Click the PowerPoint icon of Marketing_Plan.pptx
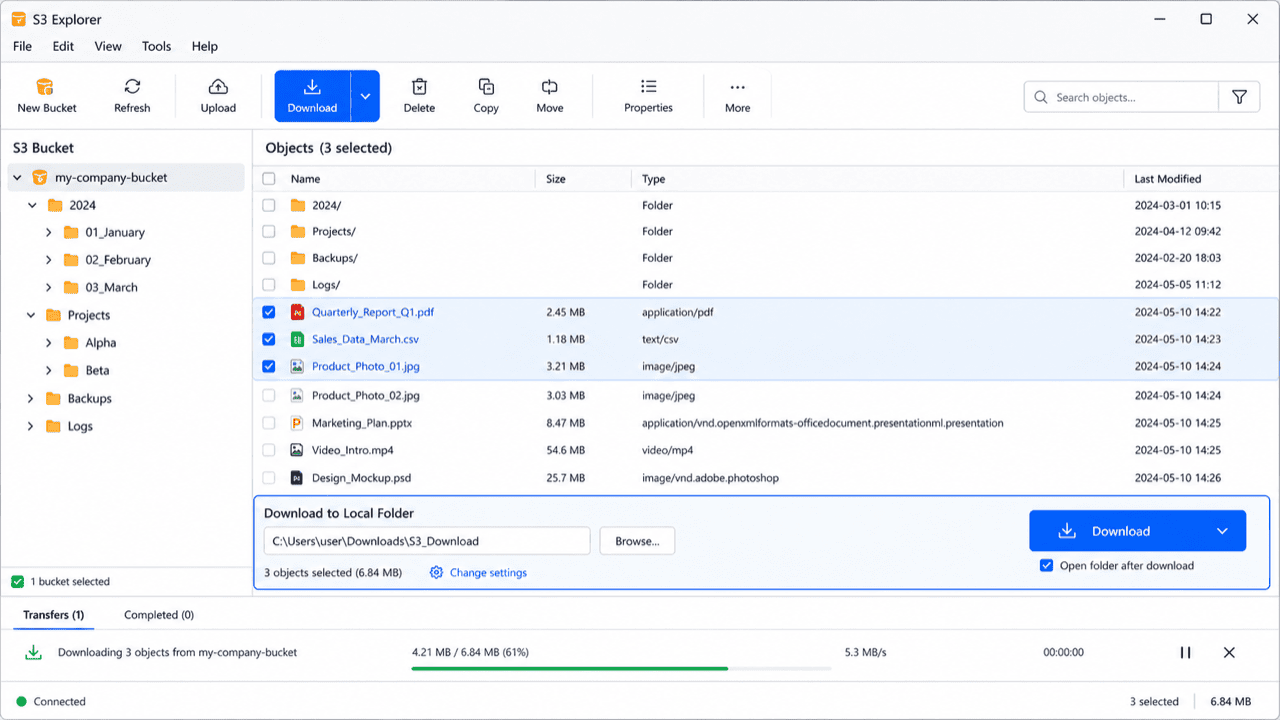The width and height of the screenshot is (1280, 720). coord(297,423)
